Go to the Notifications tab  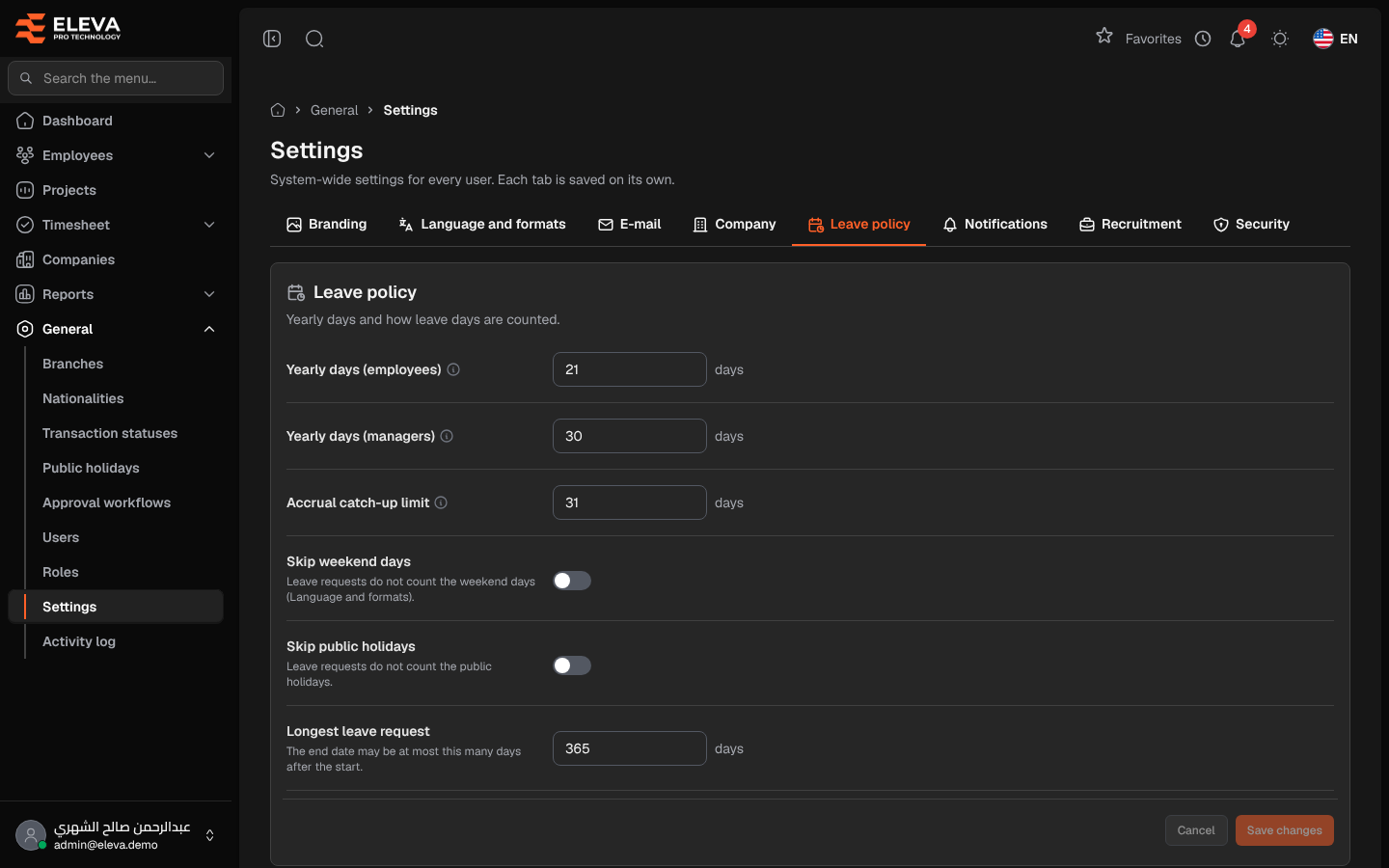(x=994, y=224)
